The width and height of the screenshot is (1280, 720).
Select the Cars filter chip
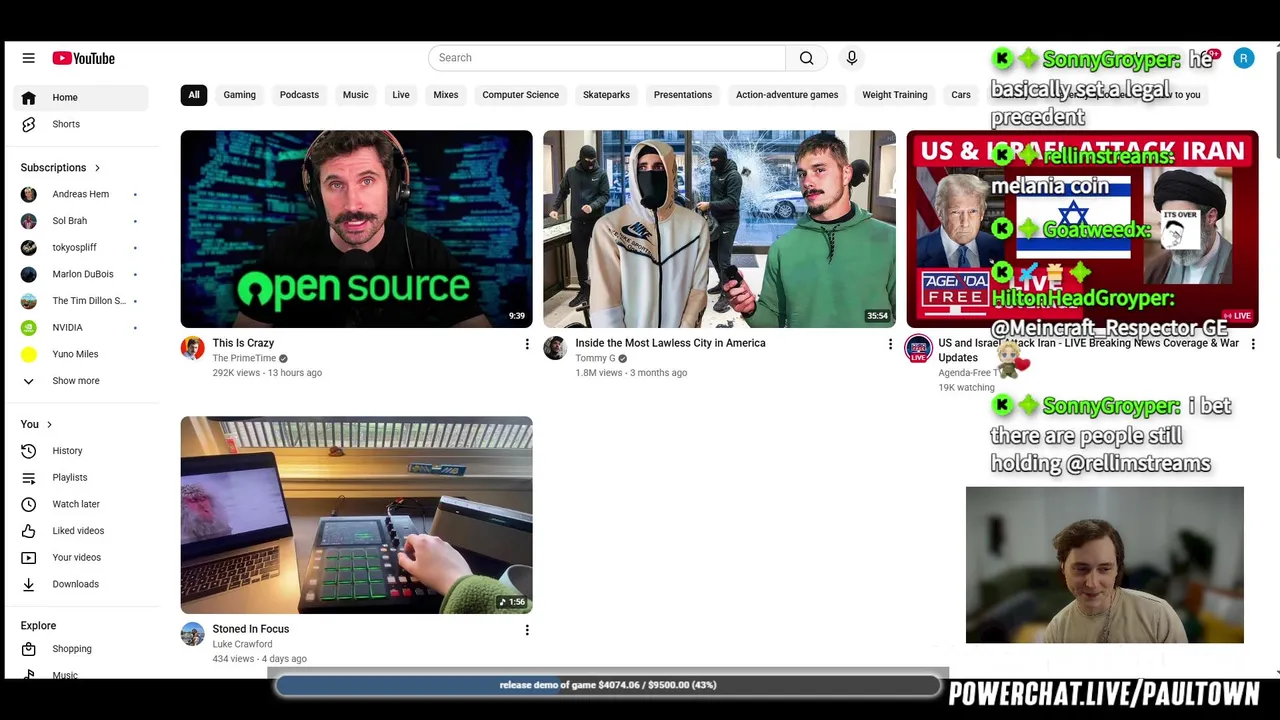(961, 95)
